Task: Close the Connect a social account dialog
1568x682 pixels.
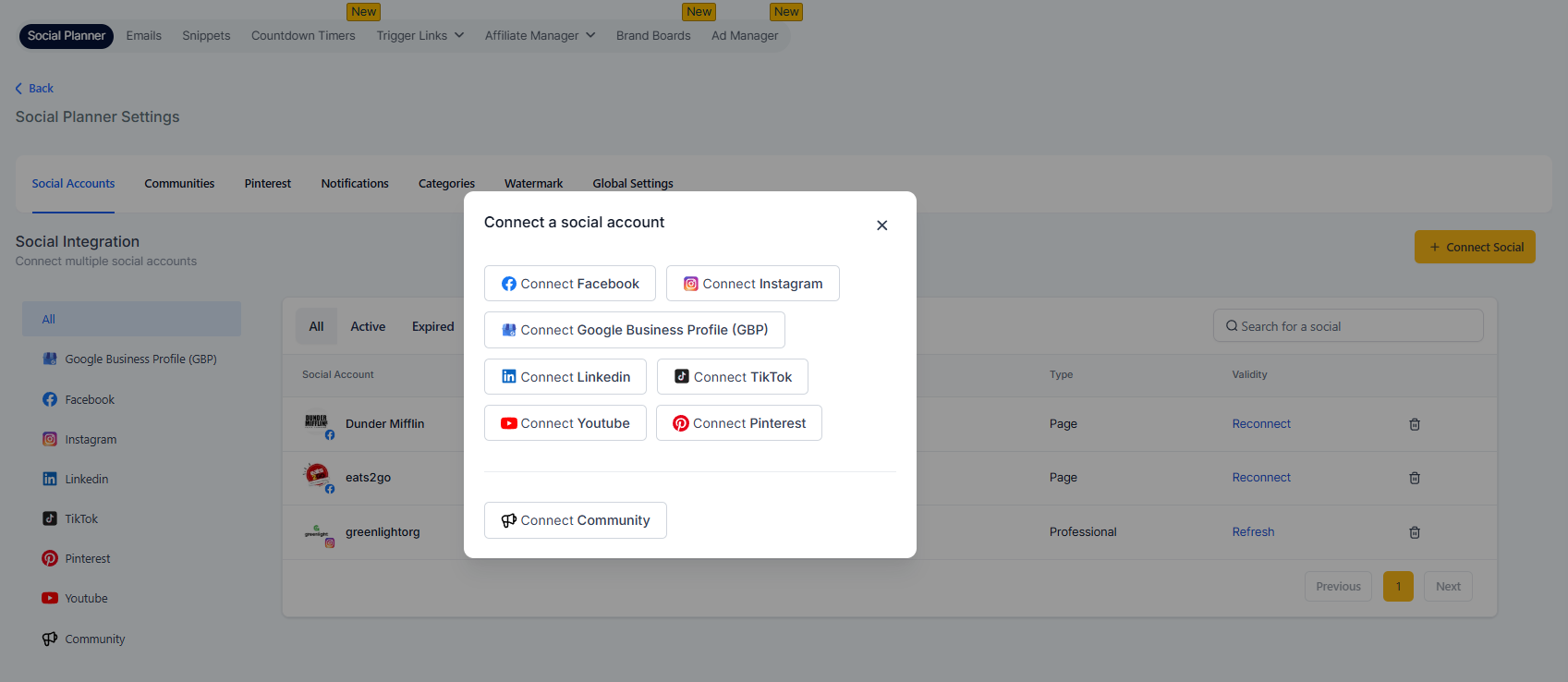Action: 881,225
